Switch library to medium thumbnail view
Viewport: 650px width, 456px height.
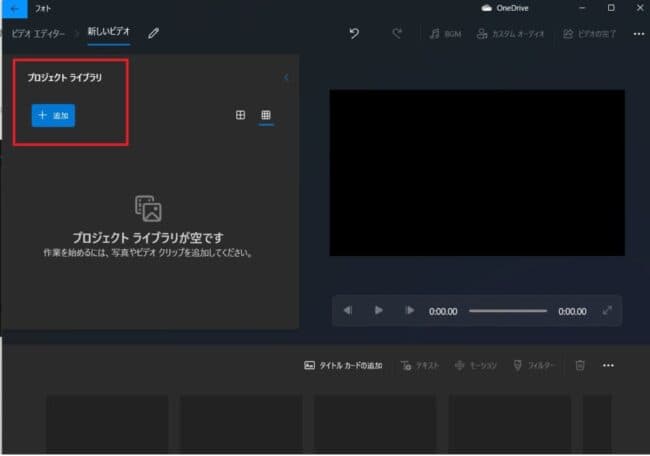240,115
